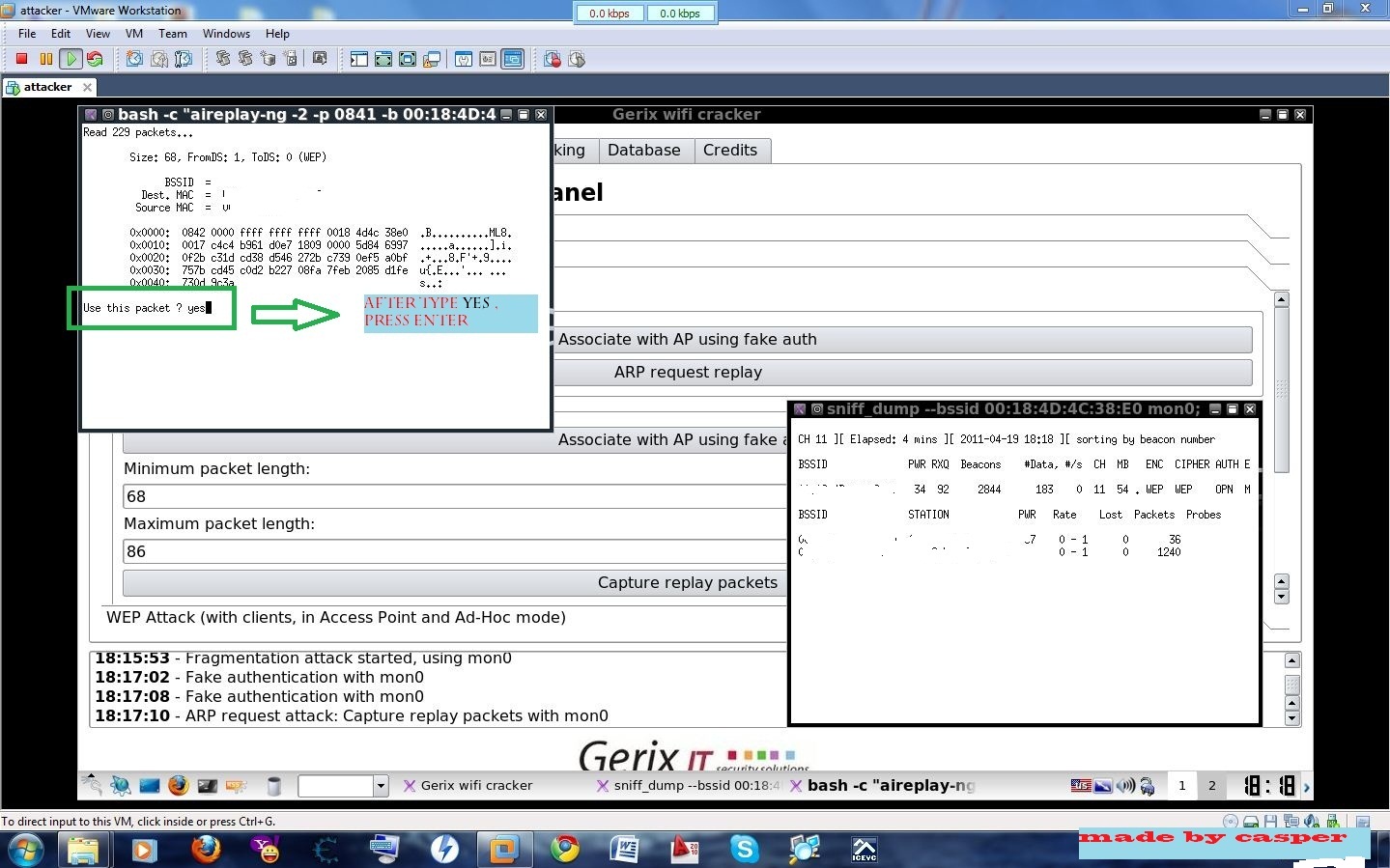Enter full screen mode via toolbar icon
Image resolution: width=1390 pixels, height=868 pixels.
pyautogui.click(x=408, y=59)
